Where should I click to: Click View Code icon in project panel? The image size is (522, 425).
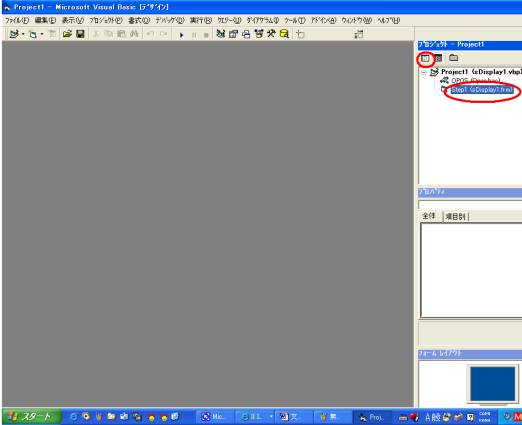coord(425,59)
